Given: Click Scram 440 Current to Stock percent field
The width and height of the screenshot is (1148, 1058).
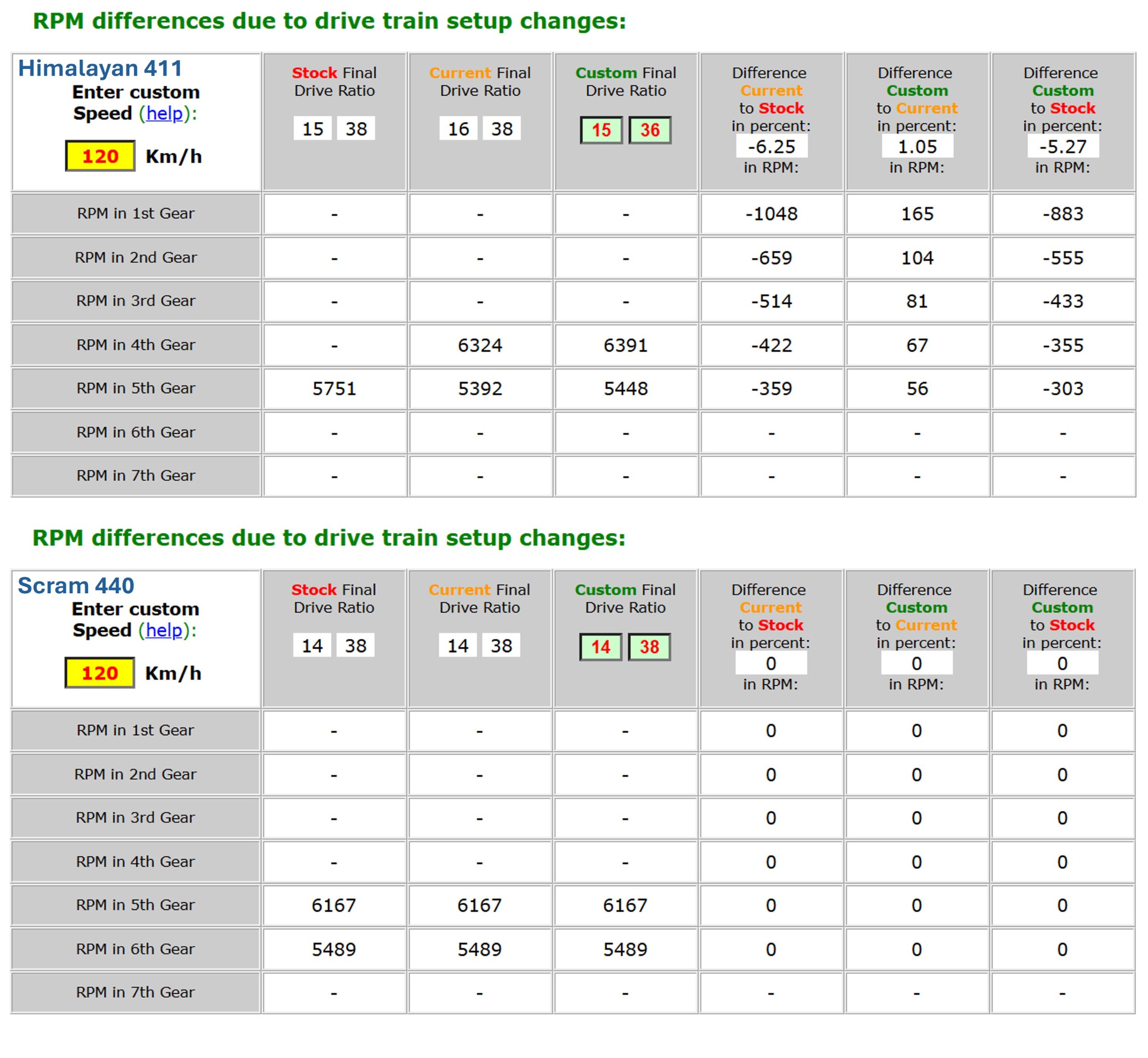Looking at the screenshot, I should [771, 664].
